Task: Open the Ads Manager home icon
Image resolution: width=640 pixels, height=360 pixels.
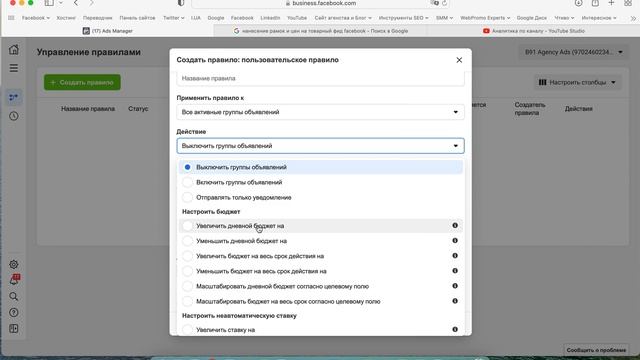Action: [x=14, y=50]
